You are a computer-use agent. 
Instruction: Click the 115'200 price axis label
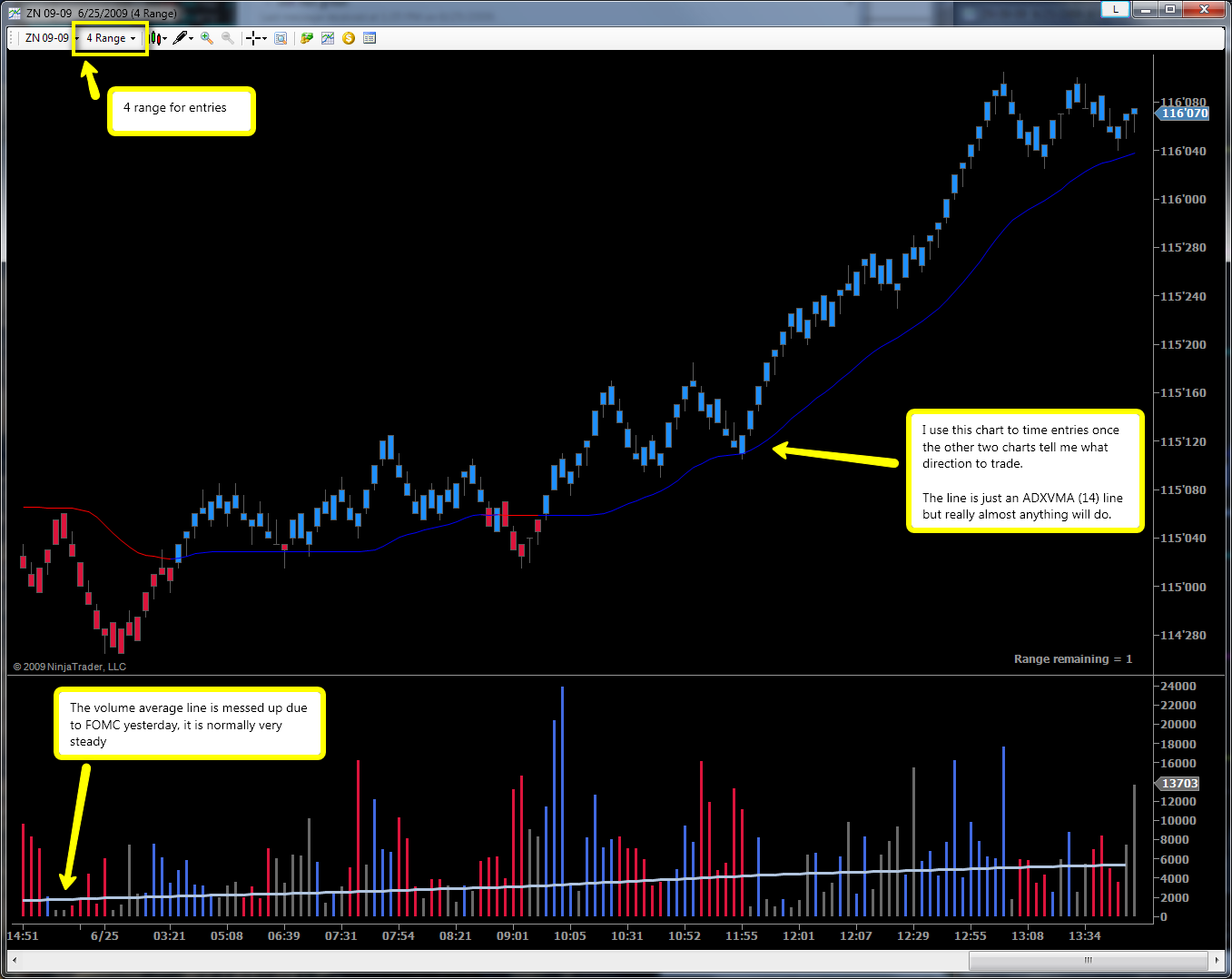1183,345
